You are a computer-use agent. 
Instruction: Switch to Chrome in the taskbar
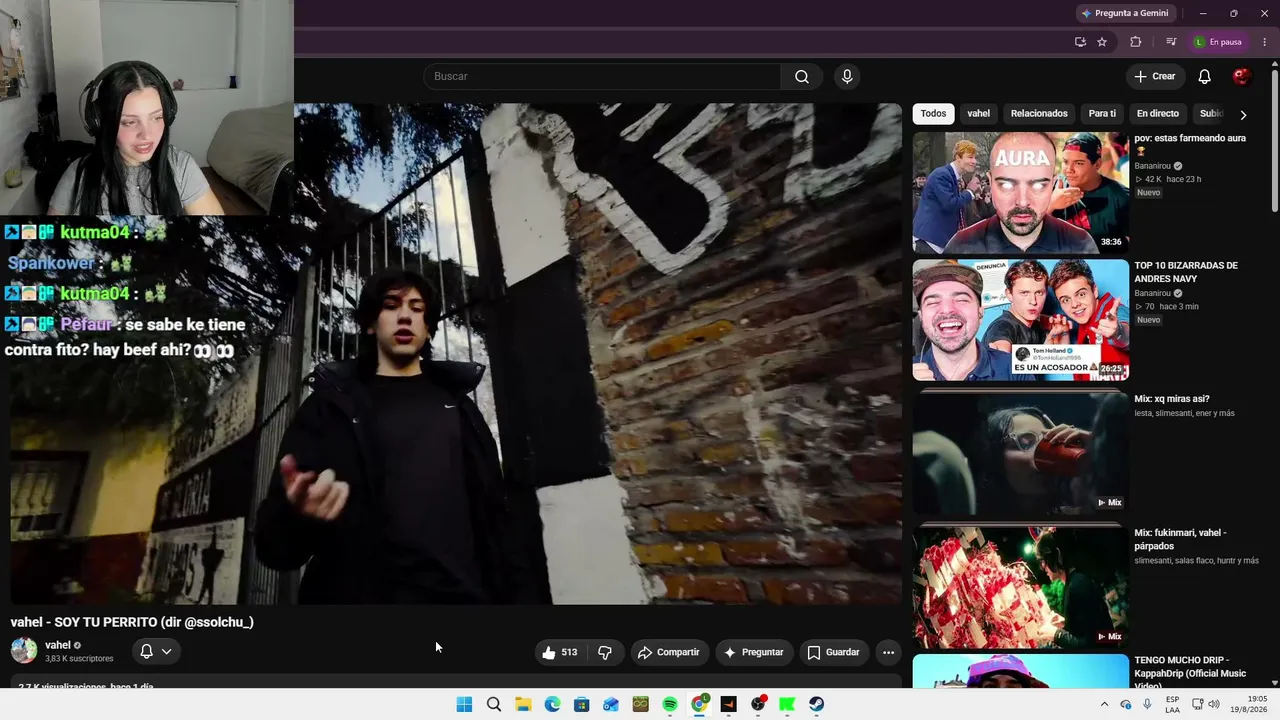699,704
